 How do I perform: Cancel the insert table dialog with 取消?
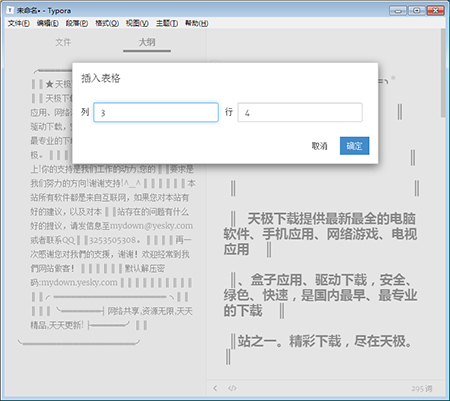pos(319,146)
